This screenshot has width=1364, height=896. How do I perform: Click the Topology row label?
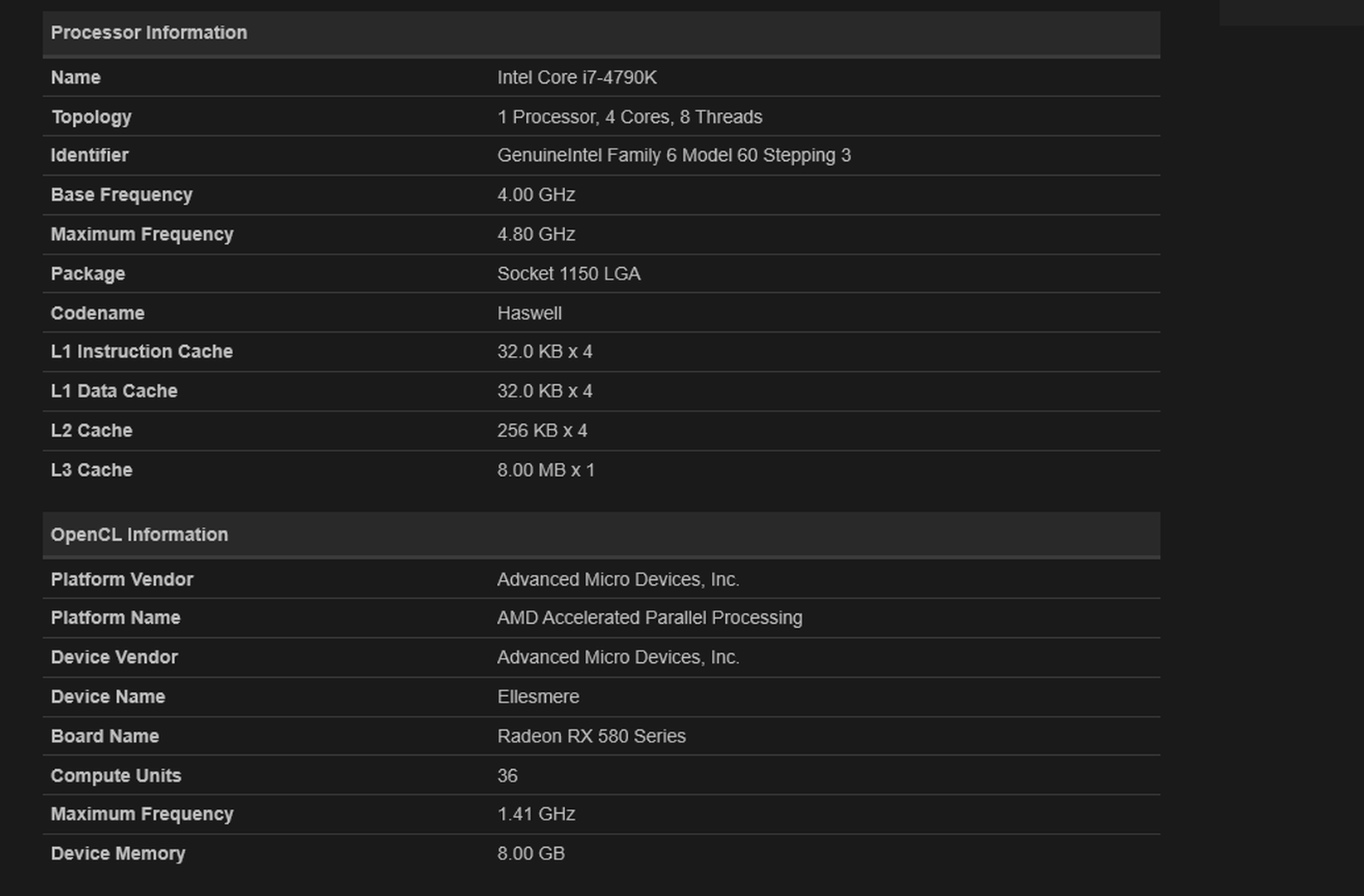(x=91, y=117)
